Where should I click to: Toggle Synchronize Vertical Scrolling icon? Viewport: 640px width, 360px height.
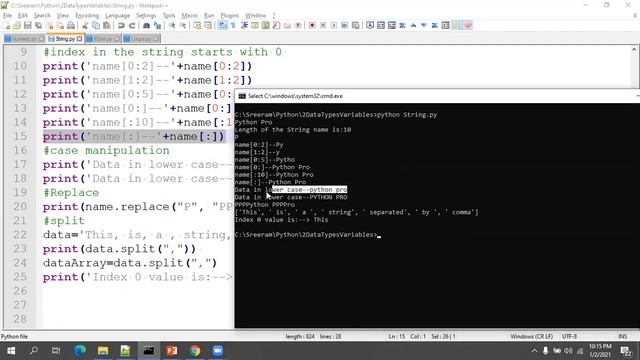point(197,25)
